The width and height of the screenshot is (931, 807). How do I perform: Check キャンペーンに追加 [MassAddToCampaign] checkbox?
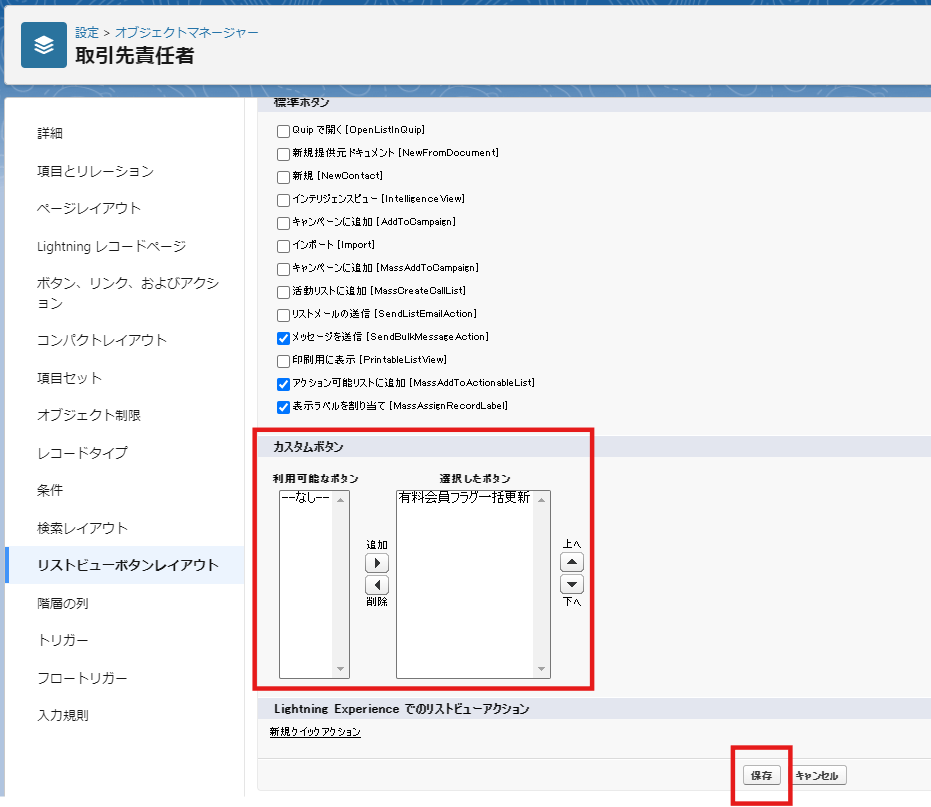pos(284,269)
